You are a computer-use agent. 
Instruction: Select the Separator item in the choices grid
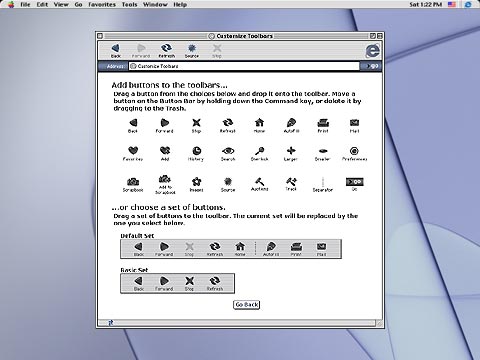323,184
